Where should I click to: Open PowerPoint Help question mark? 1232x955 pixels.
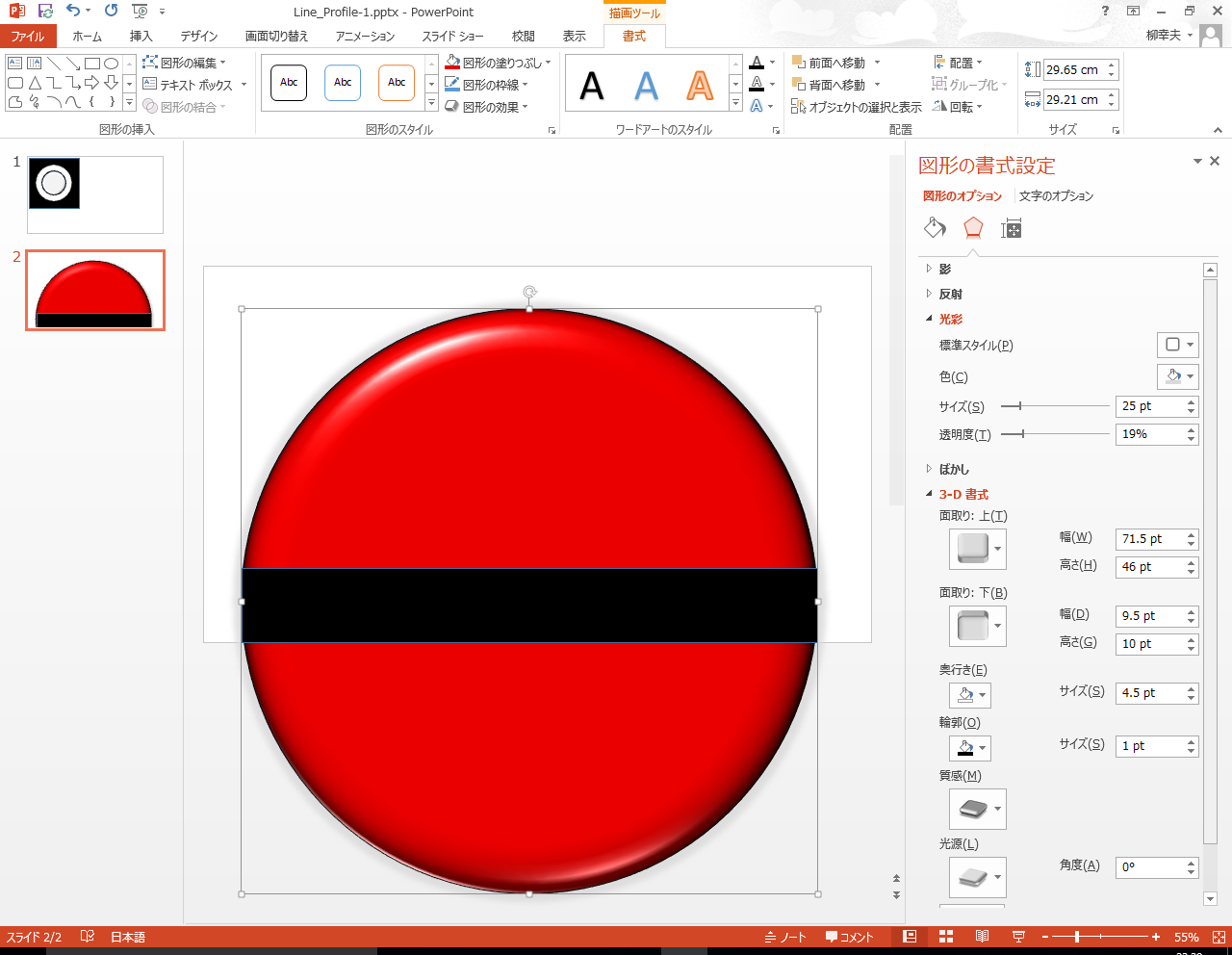coord(1105,11)
